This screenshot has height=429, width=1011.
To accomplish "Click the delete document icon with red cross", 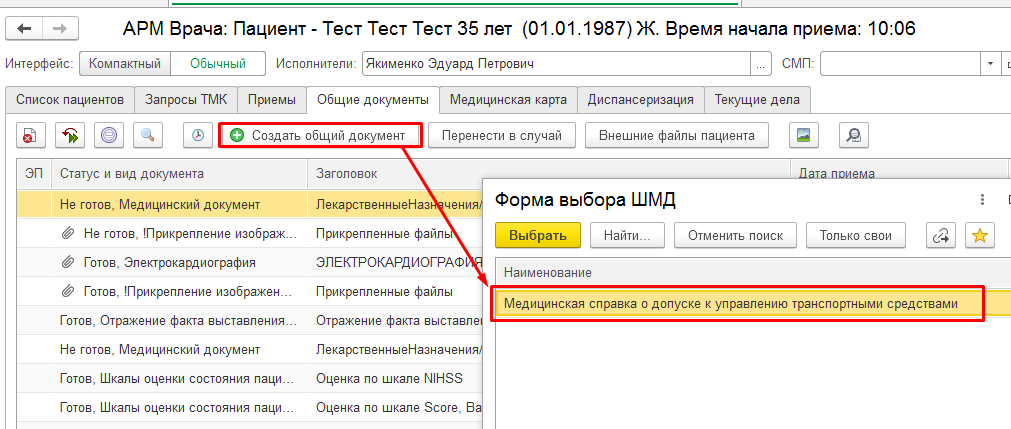I will tap(30, 135).
